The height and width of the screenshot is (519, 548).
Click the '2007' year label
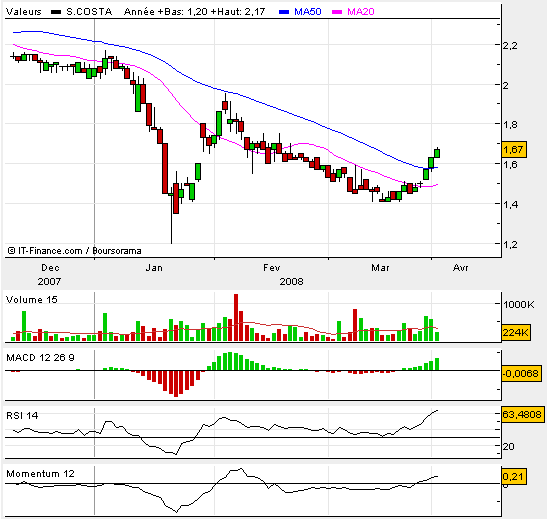pos(49,281)
